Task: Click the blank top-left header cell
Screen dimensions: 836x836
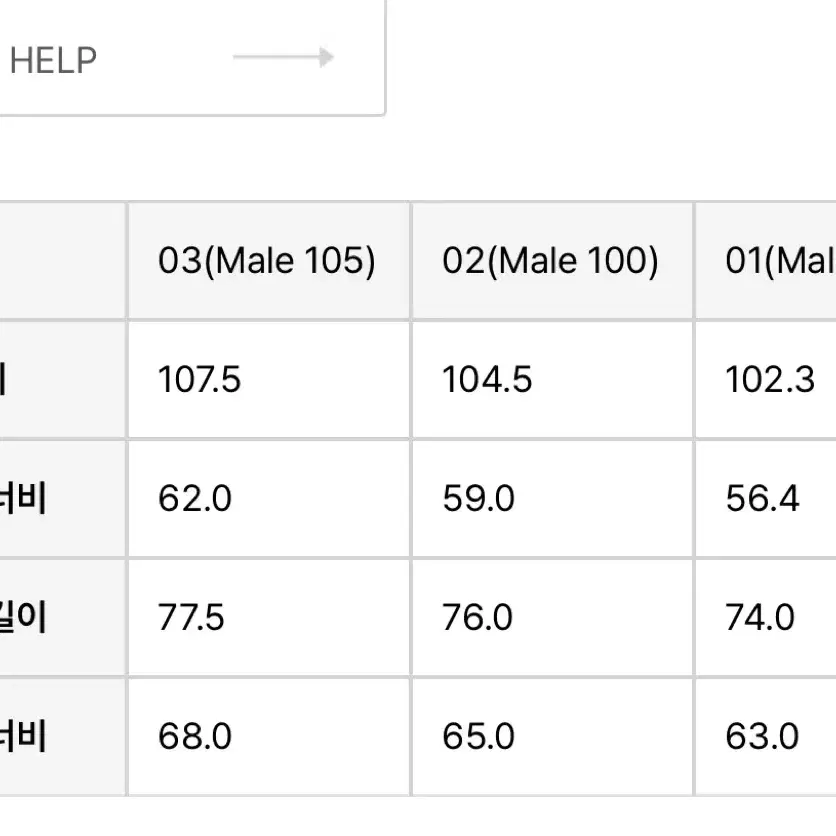Action: tap(62, 261)
